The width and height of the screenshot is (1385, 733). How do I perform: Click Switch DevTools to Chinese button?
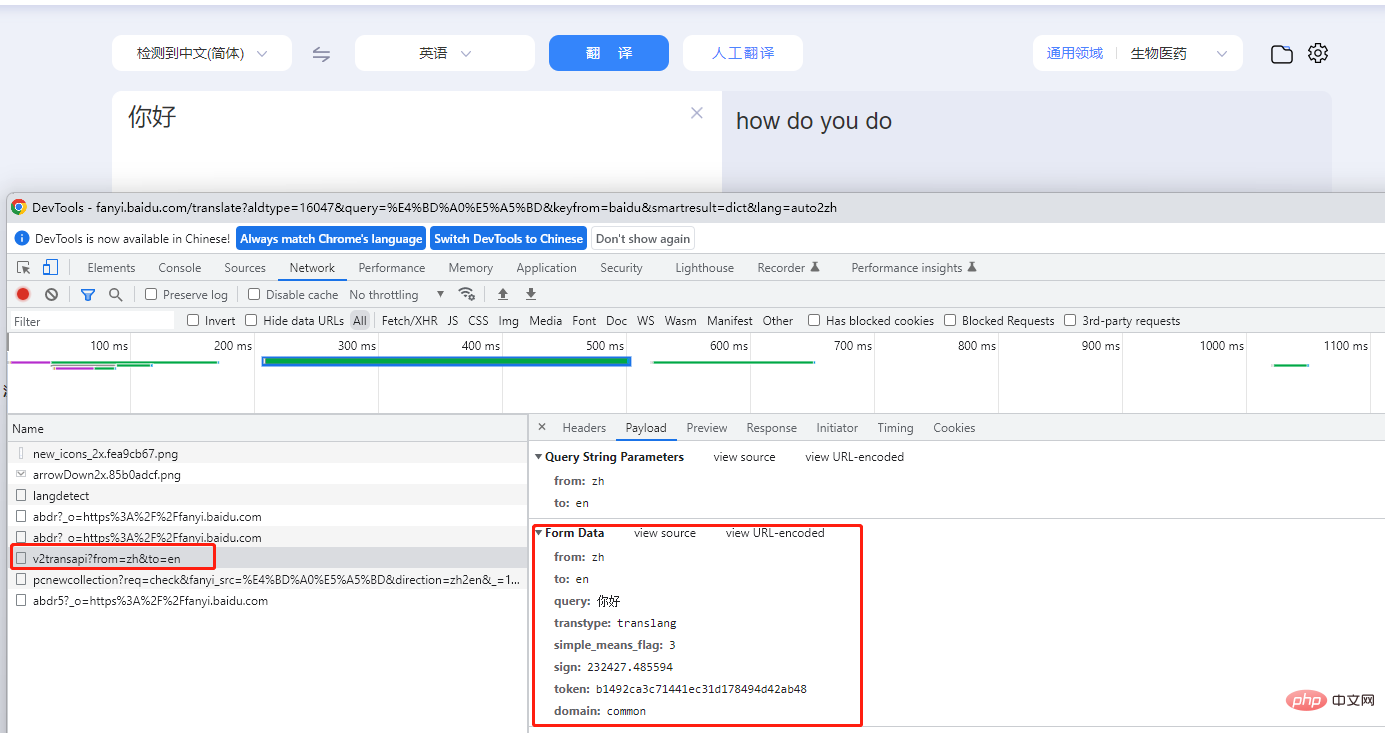[x=508, y=238]
